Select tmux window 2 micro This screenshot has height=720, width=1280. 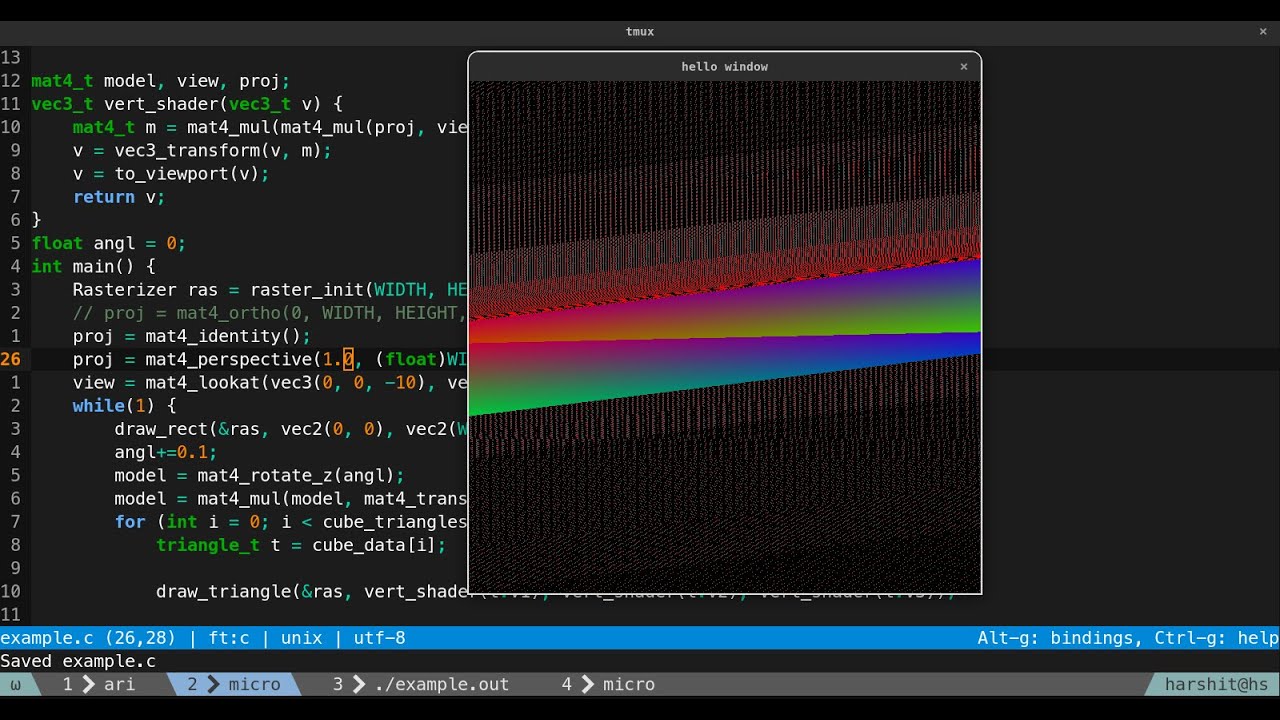point(234,684)
